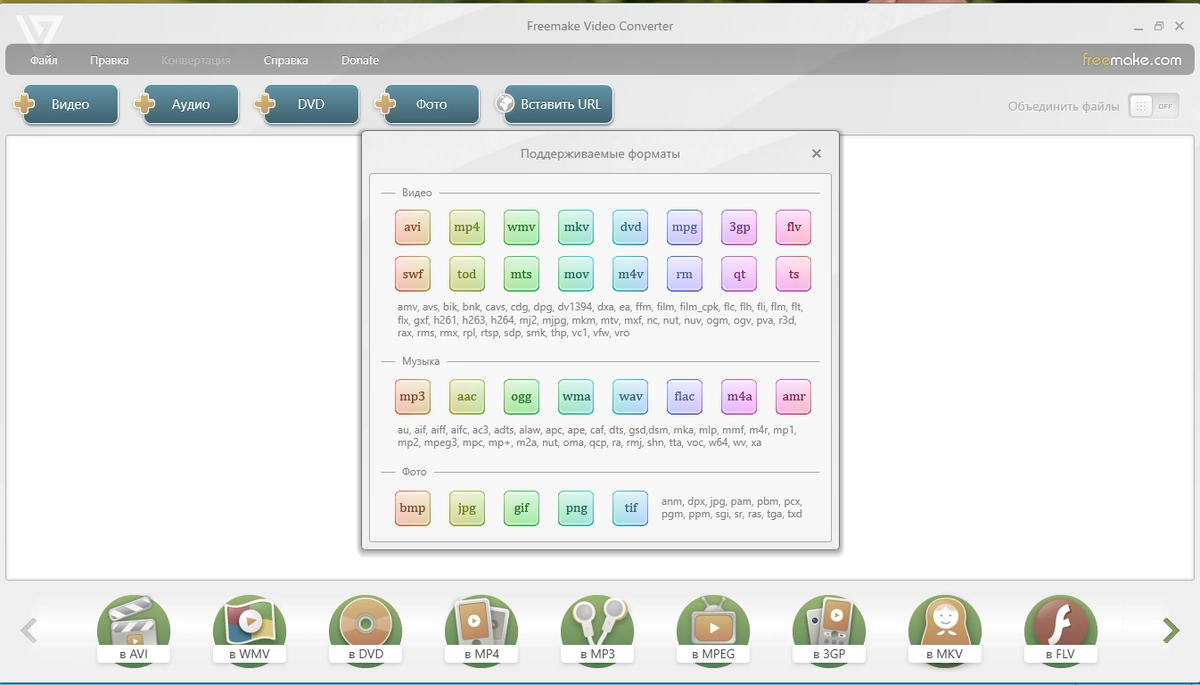Show more output formats with right arrow
Screen dimensions: 1200x685
tap(1170, 630)
